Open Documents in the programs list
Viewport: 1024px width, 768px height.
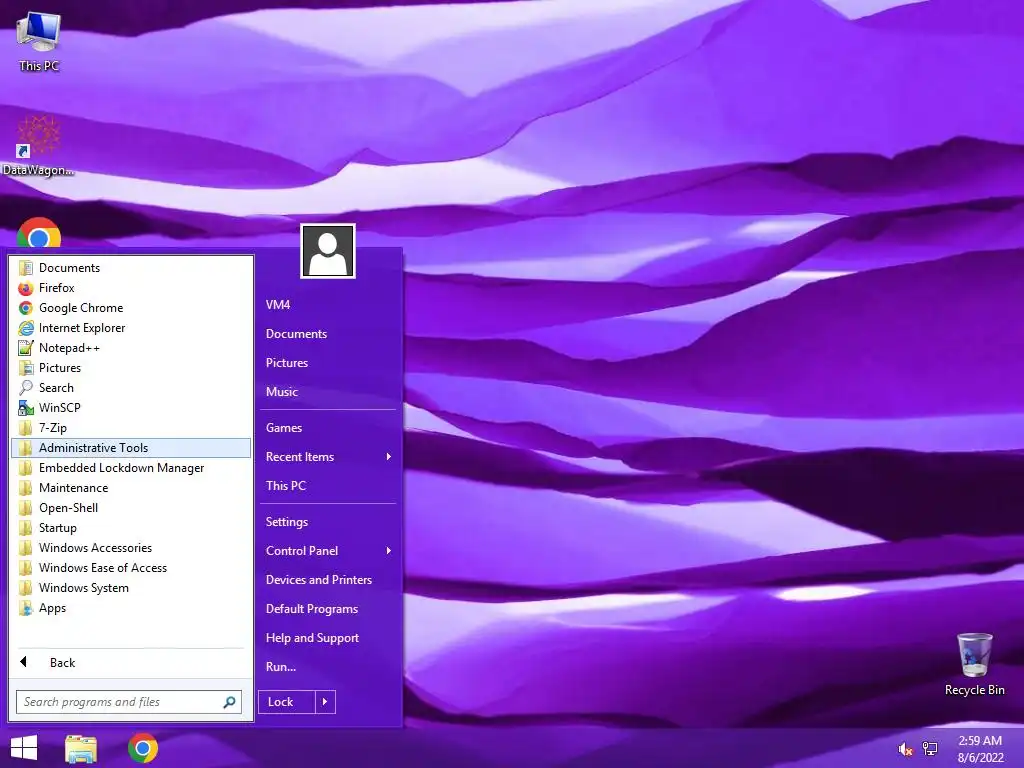[131, 268]
